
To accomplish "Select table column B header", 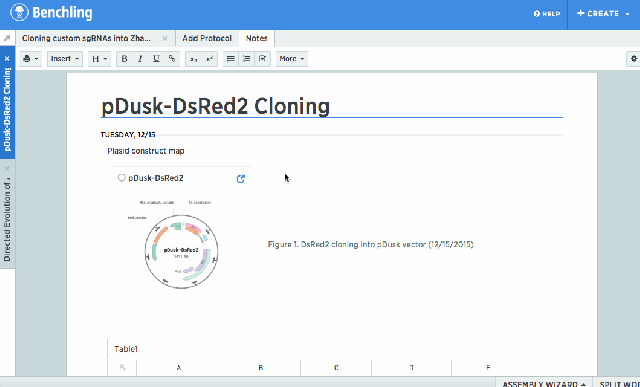I will [x=260, y=367].
